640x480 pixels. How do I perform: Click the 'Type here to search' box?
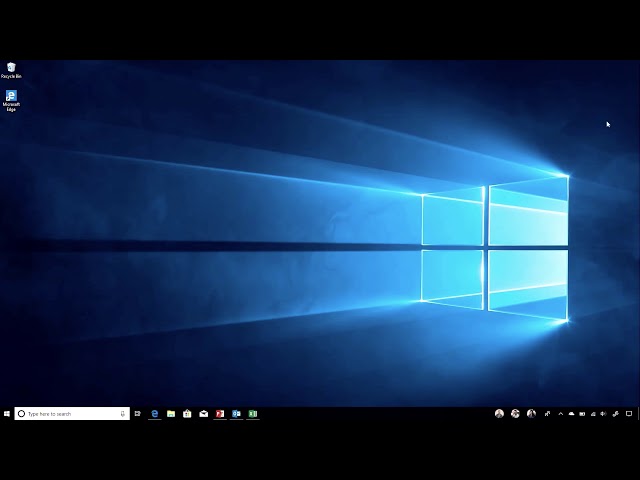pos(72,413)
